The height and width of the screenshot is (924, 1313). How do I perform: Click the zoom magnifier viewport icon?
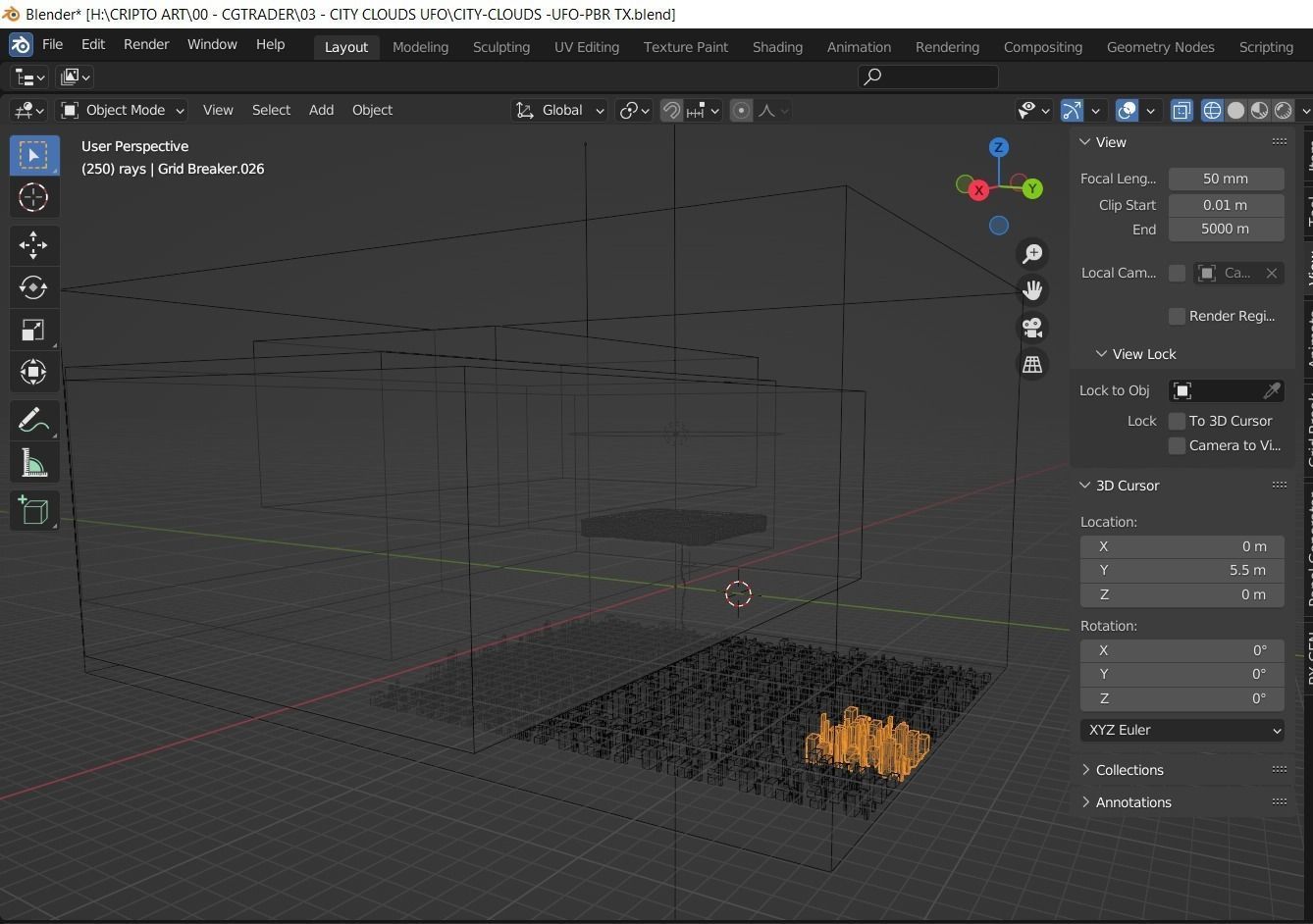pyautogui.click(x=1032, y=254)
